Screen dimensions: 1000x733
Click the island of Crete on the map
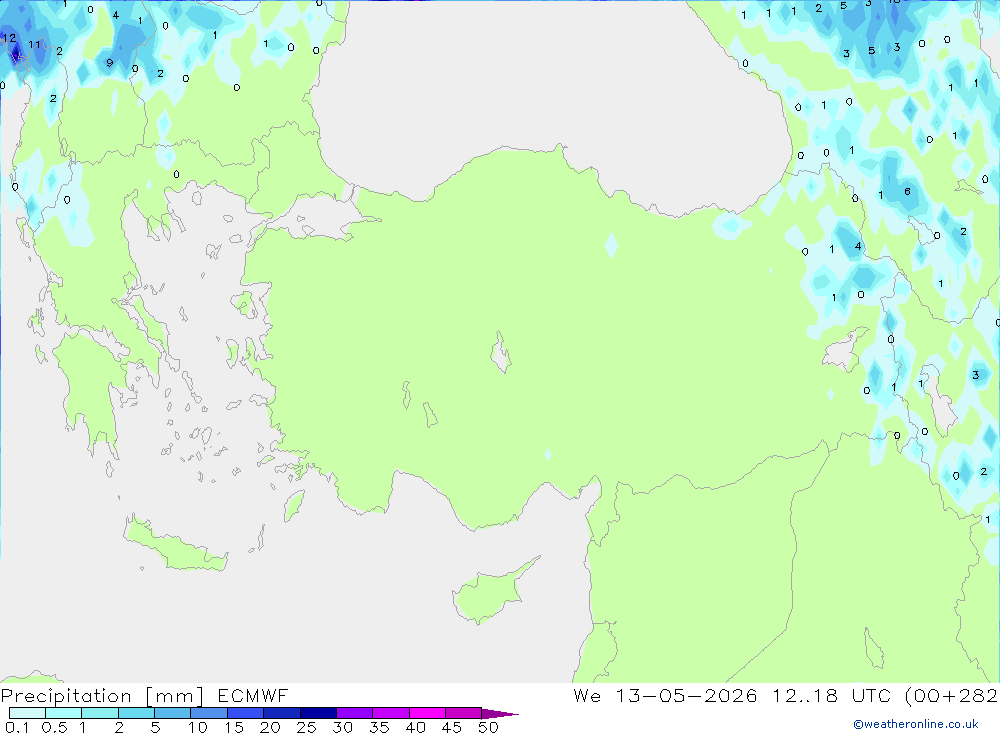[173, 544]
